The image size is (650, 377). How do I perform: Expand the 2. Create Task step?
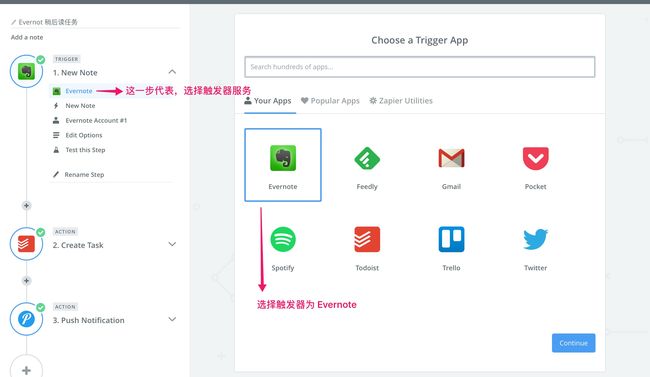[172, 244]
